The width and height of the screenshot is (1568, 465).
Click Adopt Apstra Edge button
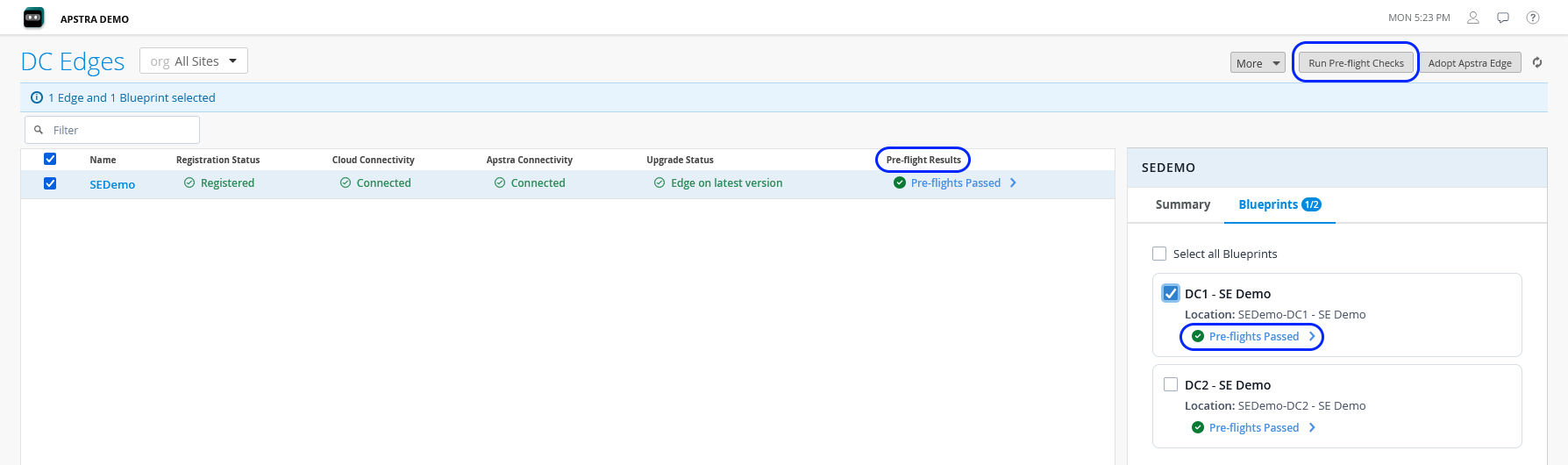pyautogui.click(x=1470, y=63)
